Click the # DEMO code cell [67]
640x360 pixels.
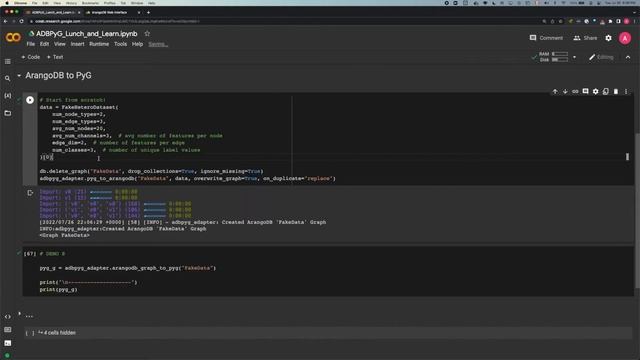[328, 271]
